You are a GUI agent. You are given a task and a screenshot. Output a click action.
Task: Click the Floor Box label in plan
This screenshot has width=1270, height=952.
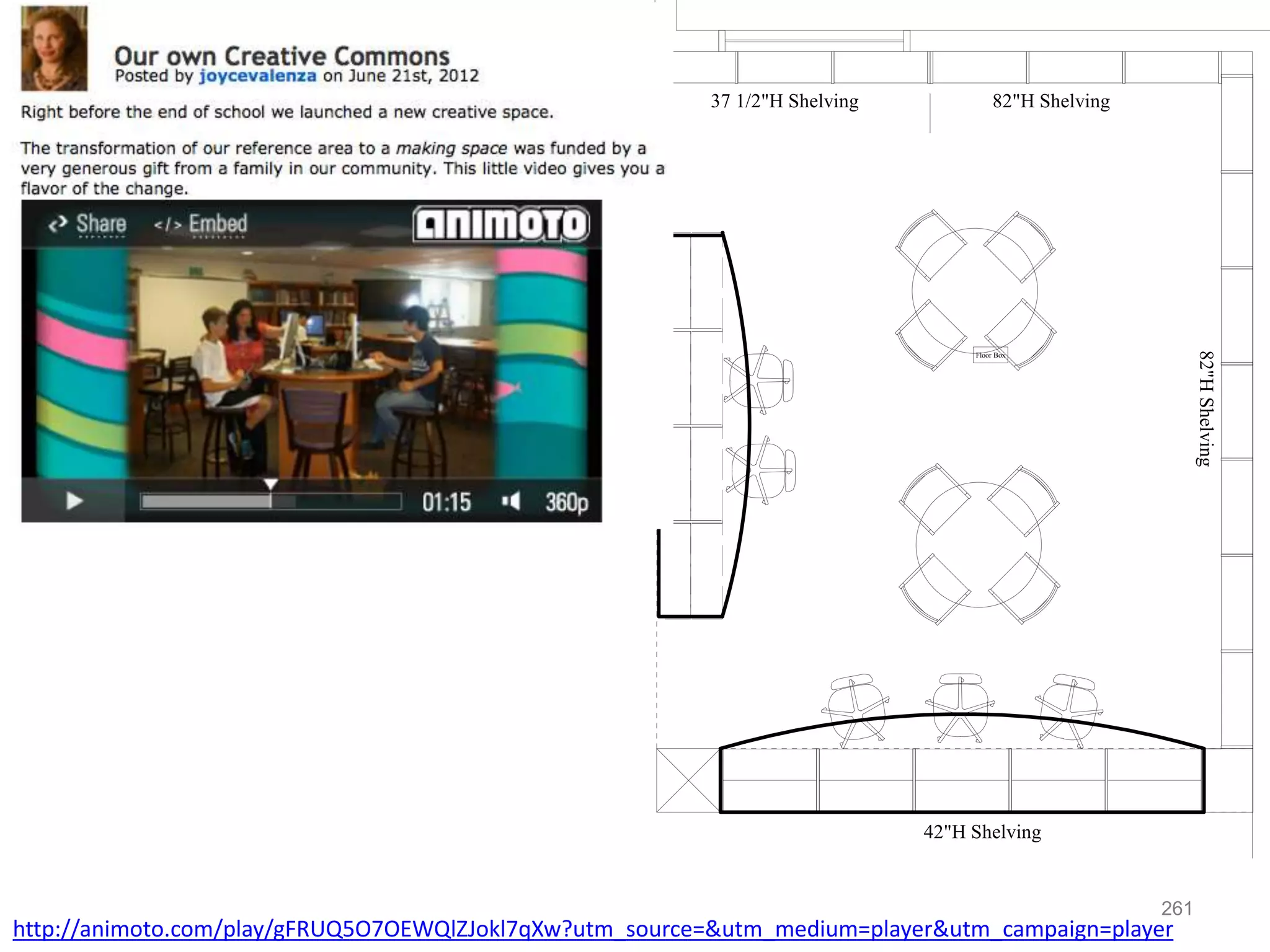point(990,355)
